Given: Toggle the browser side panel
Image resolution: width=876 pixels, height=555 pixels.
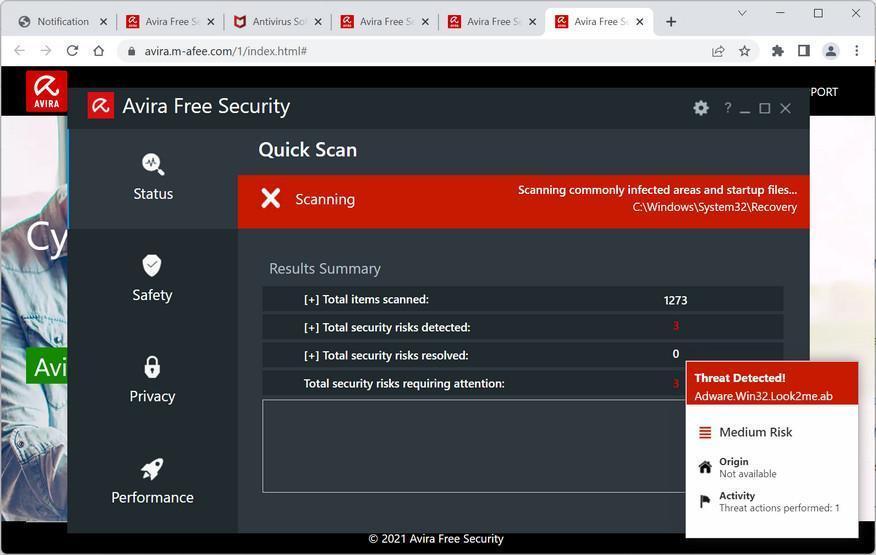Looking at the screenshot, I should [x=803, y=51].
